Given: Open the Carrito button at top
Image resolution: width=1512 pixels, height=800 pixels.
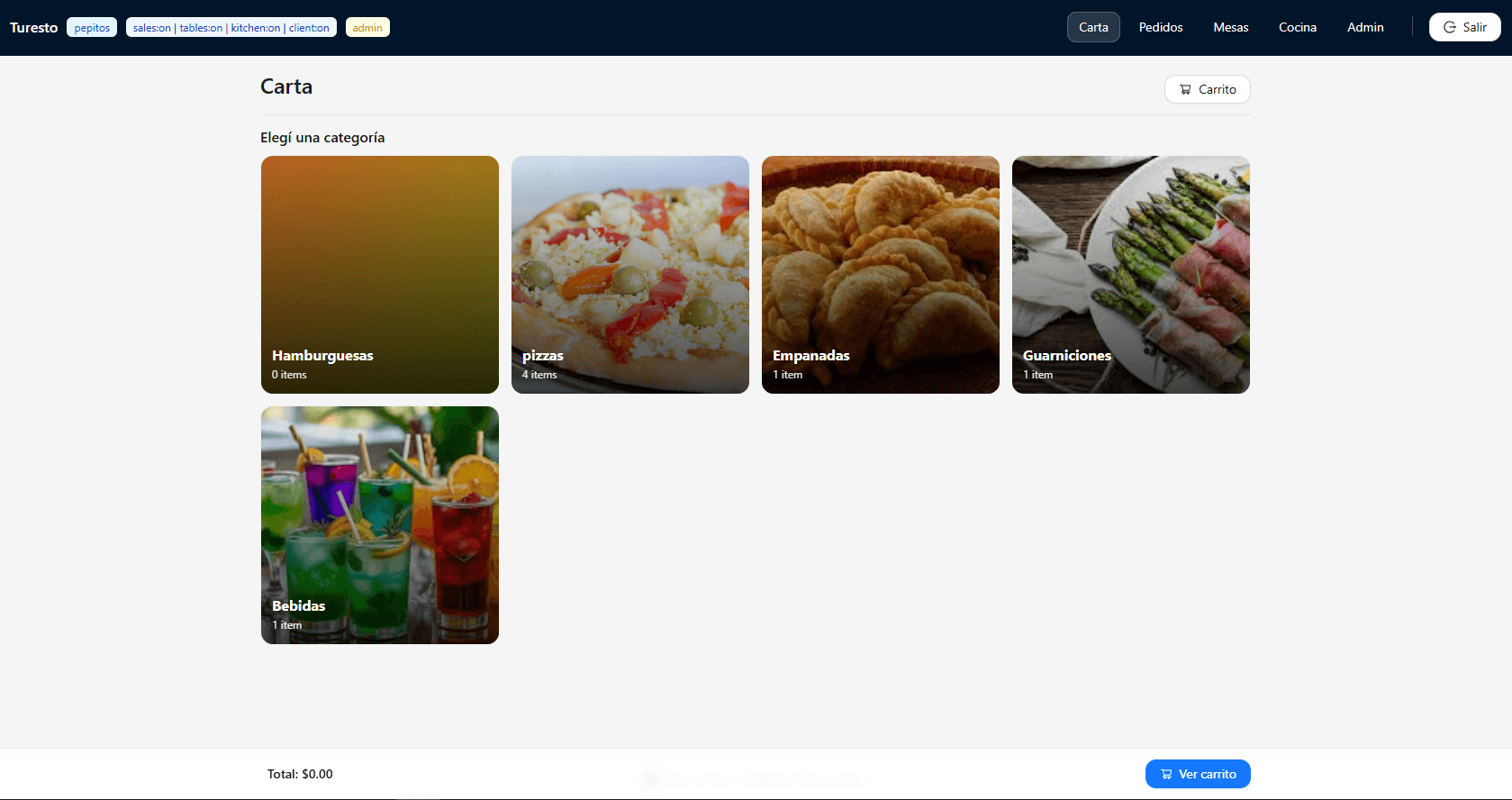Looking at the screenshot, I should 1207,89.
